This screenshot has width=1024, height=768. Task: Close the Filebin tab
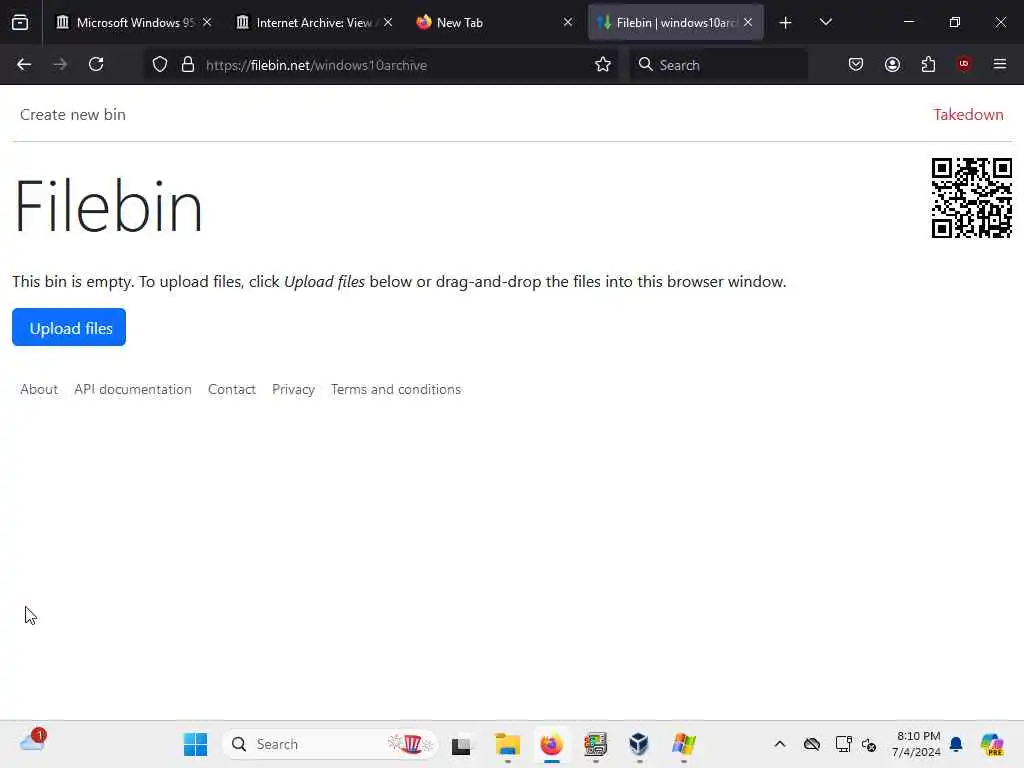point(748,23)
